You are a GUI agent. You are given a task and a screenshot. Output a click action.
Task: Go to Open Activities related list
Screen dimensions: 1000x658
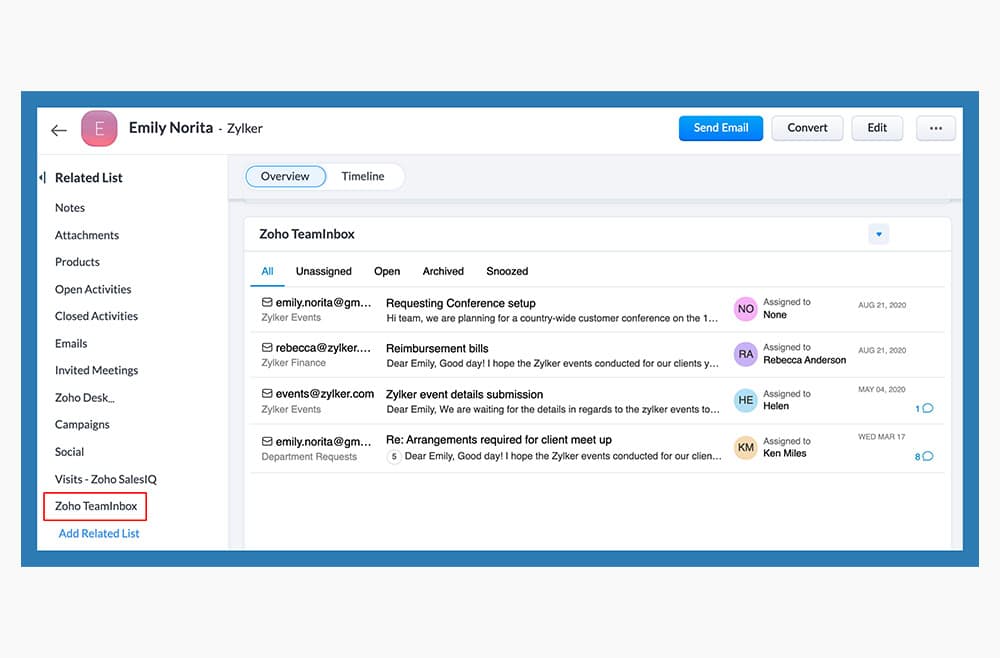(93, 289)
